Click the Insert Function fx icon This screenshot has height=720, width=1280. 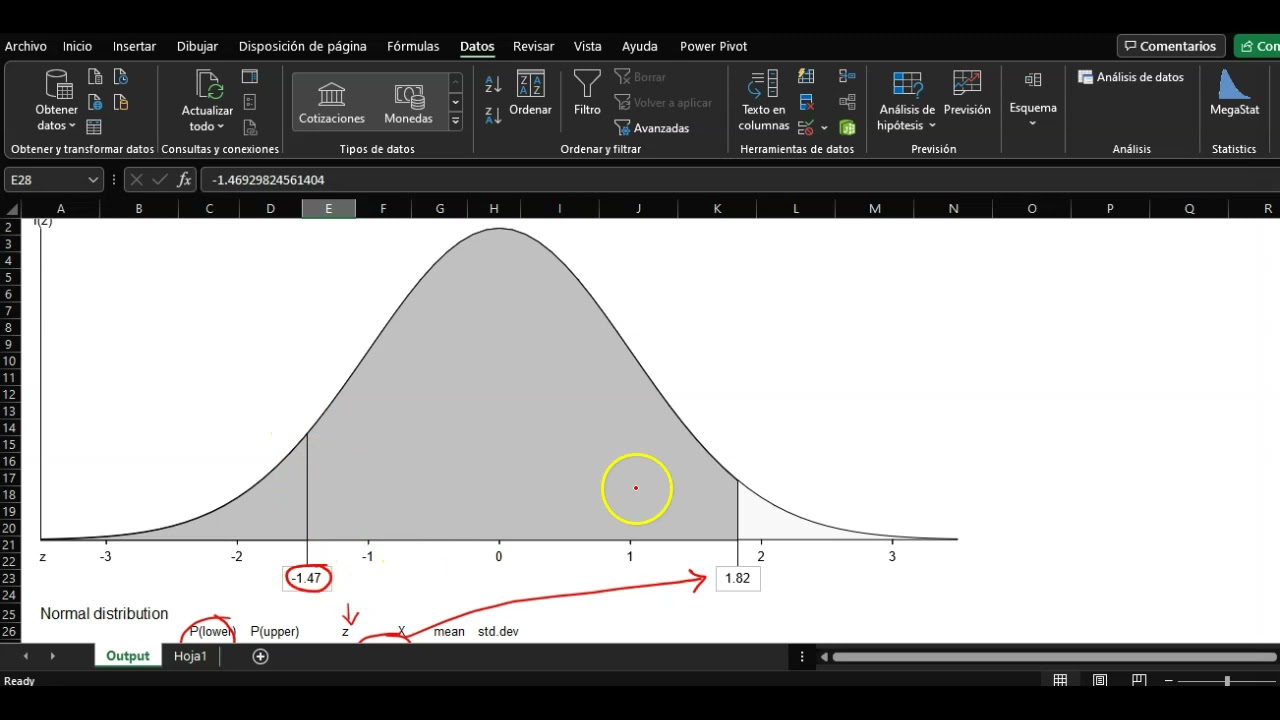point(184,180)
